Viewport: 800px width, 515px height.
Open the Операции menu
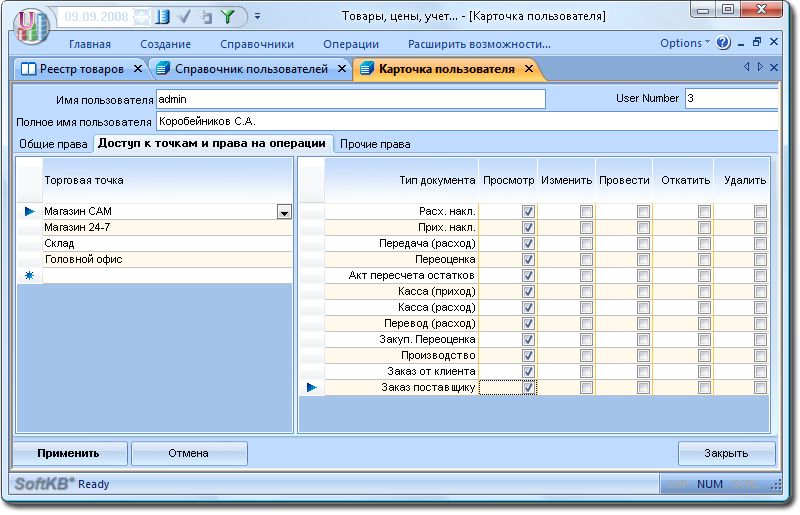point(351,44)
